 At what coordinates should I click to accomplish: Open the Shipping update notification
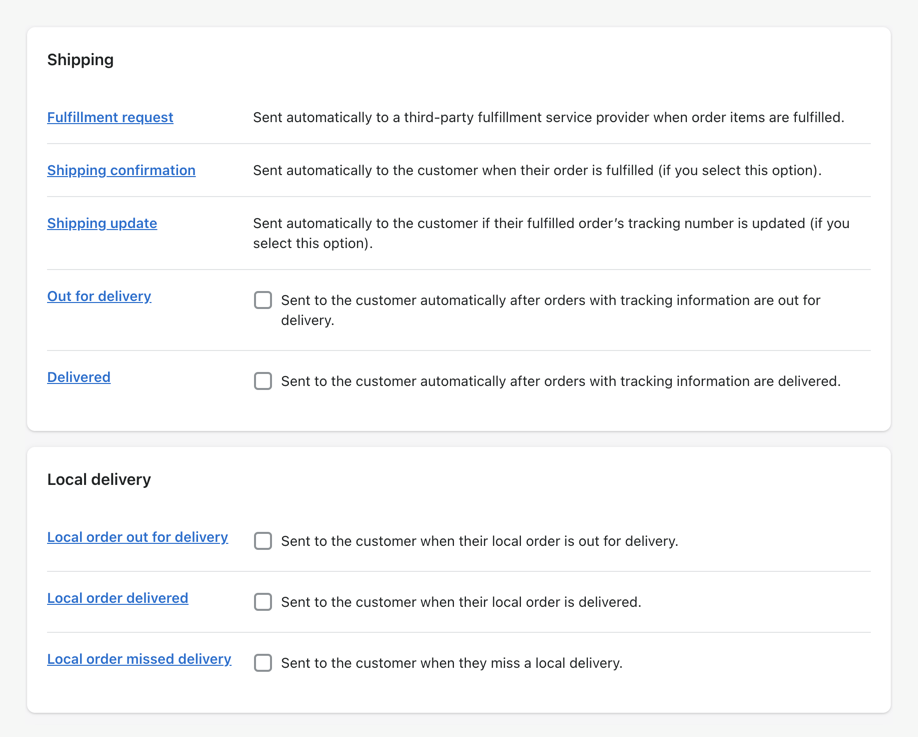tap(101, 223)
